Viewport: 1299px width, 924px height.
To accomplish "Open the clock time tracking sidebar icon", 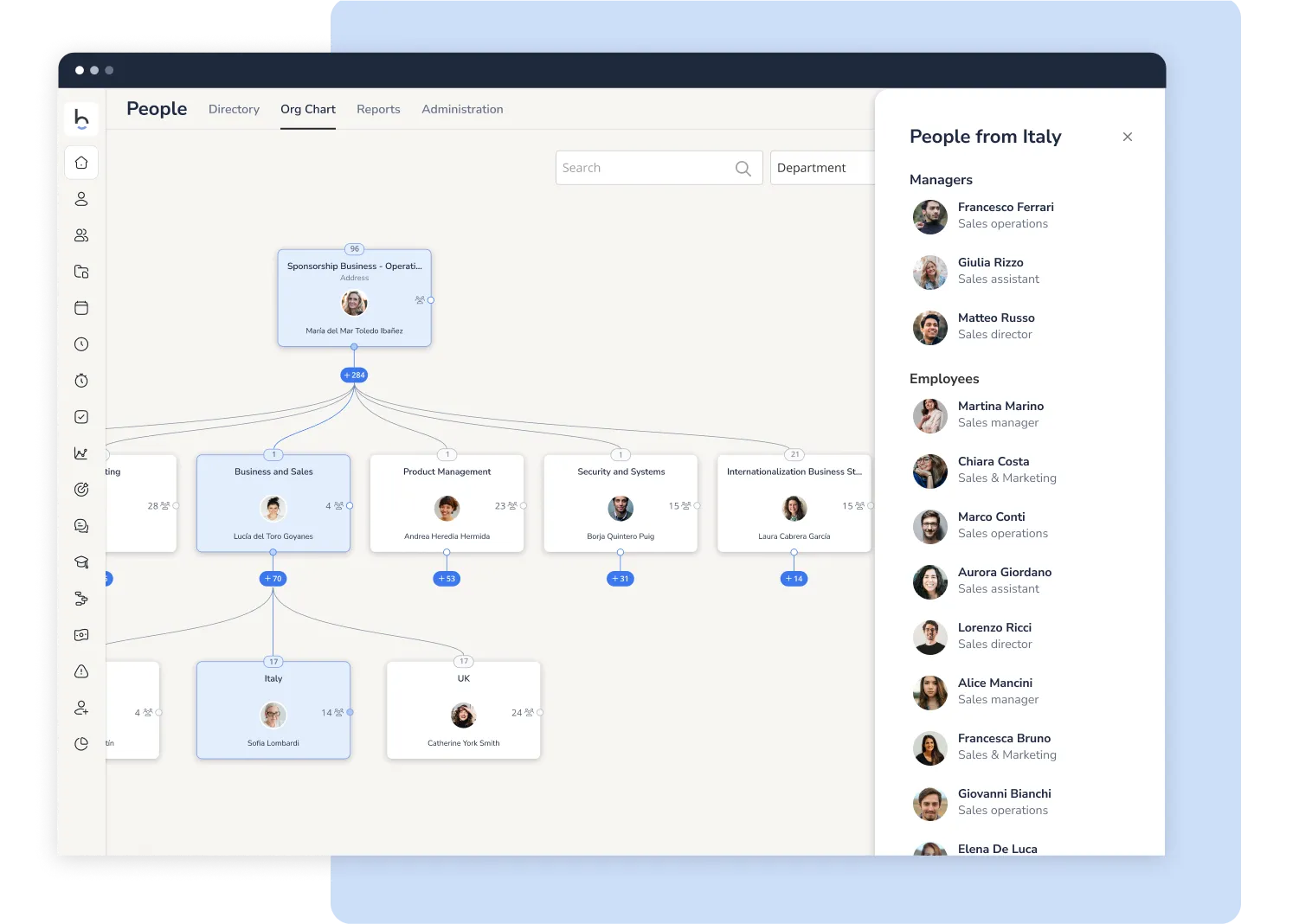I will click(81, 344).
